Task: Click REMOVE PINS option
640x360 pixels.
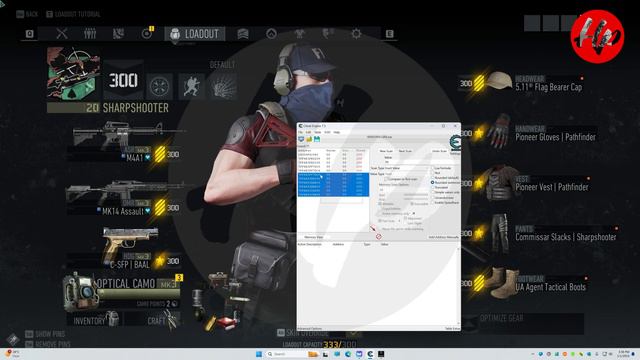Action: (48, 344)
